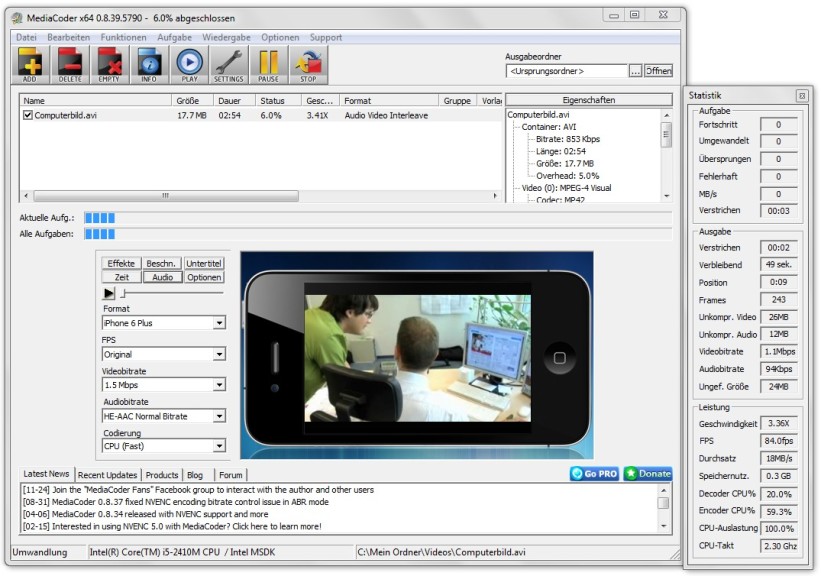
Task: Open the MediaCoder Fans Facebook group news item
Action: (x=198, y=490)
